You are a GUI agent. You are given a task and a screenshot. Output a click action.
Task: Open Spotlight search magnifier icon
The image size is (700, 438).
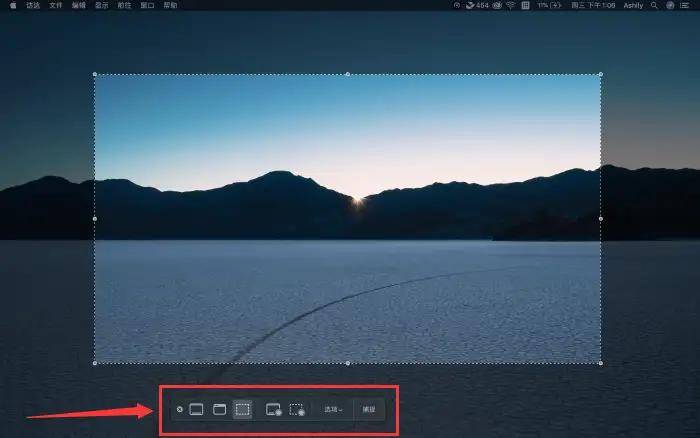tap(654, 5)
